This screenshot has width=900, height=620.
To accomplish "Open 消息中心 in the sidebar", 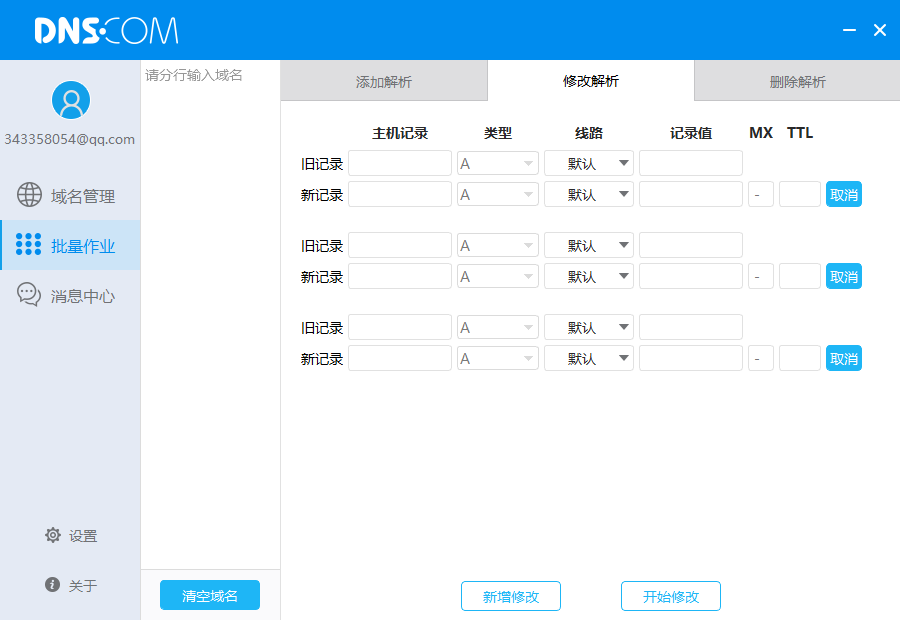I will click(x=70, y=295).
